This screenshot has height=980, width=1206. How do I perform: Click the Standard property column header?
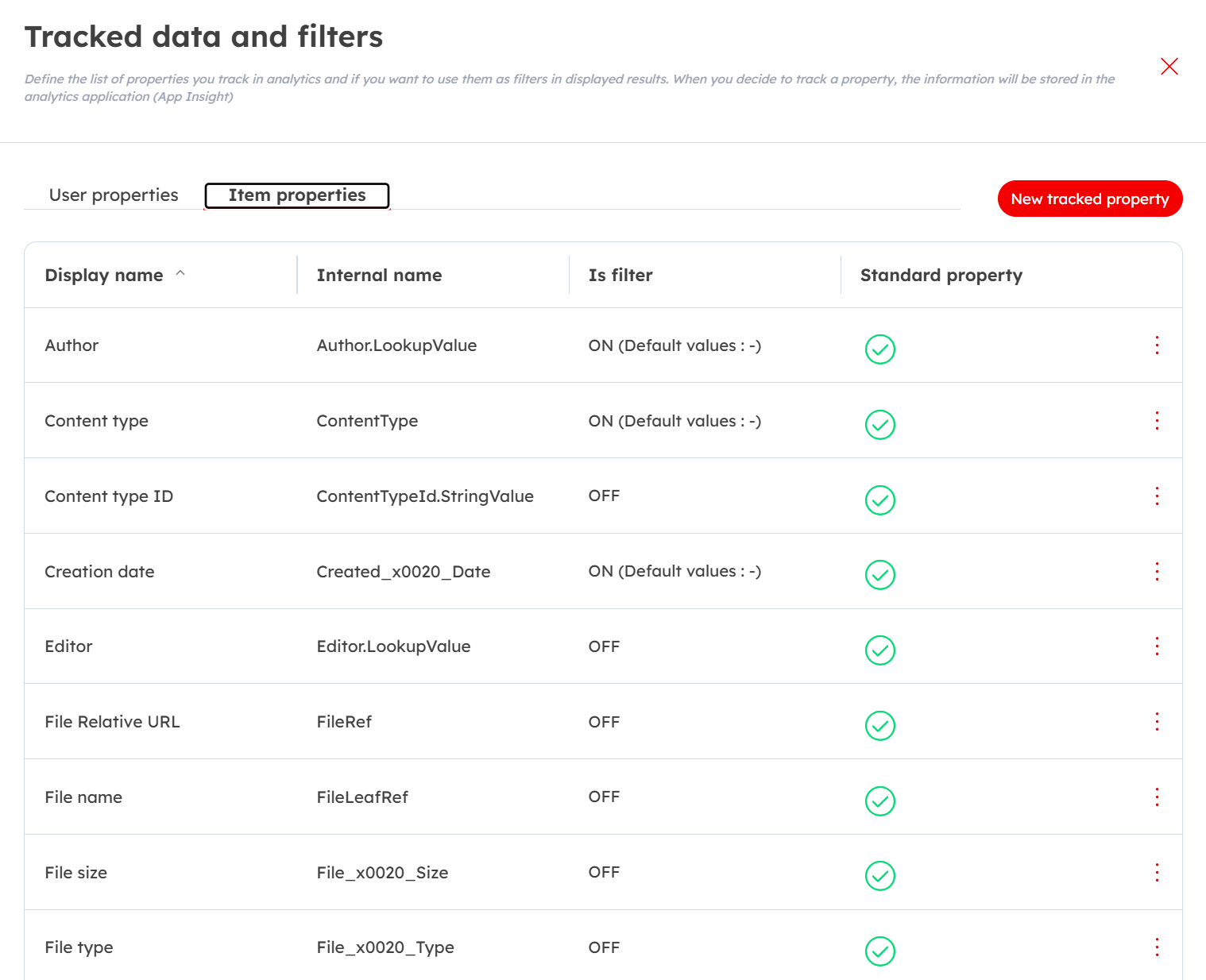click(x=941, y=275)
